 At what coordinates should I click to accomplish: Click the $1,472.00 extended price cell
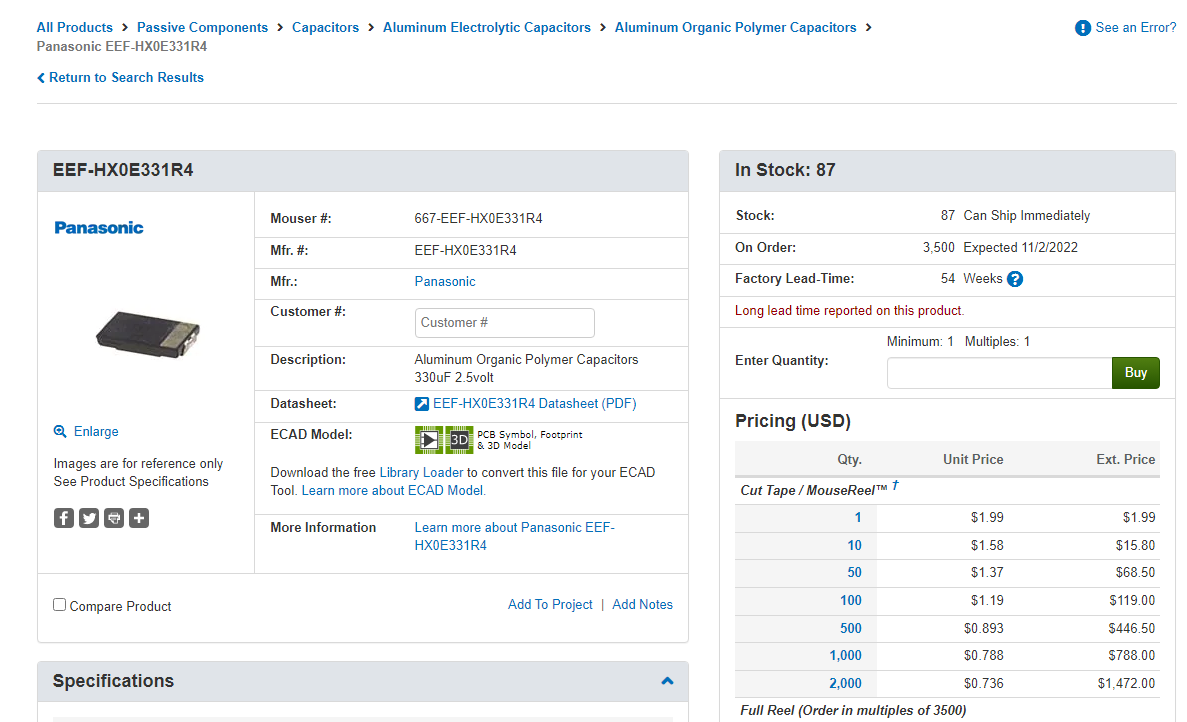click(x=1126, y=684)
